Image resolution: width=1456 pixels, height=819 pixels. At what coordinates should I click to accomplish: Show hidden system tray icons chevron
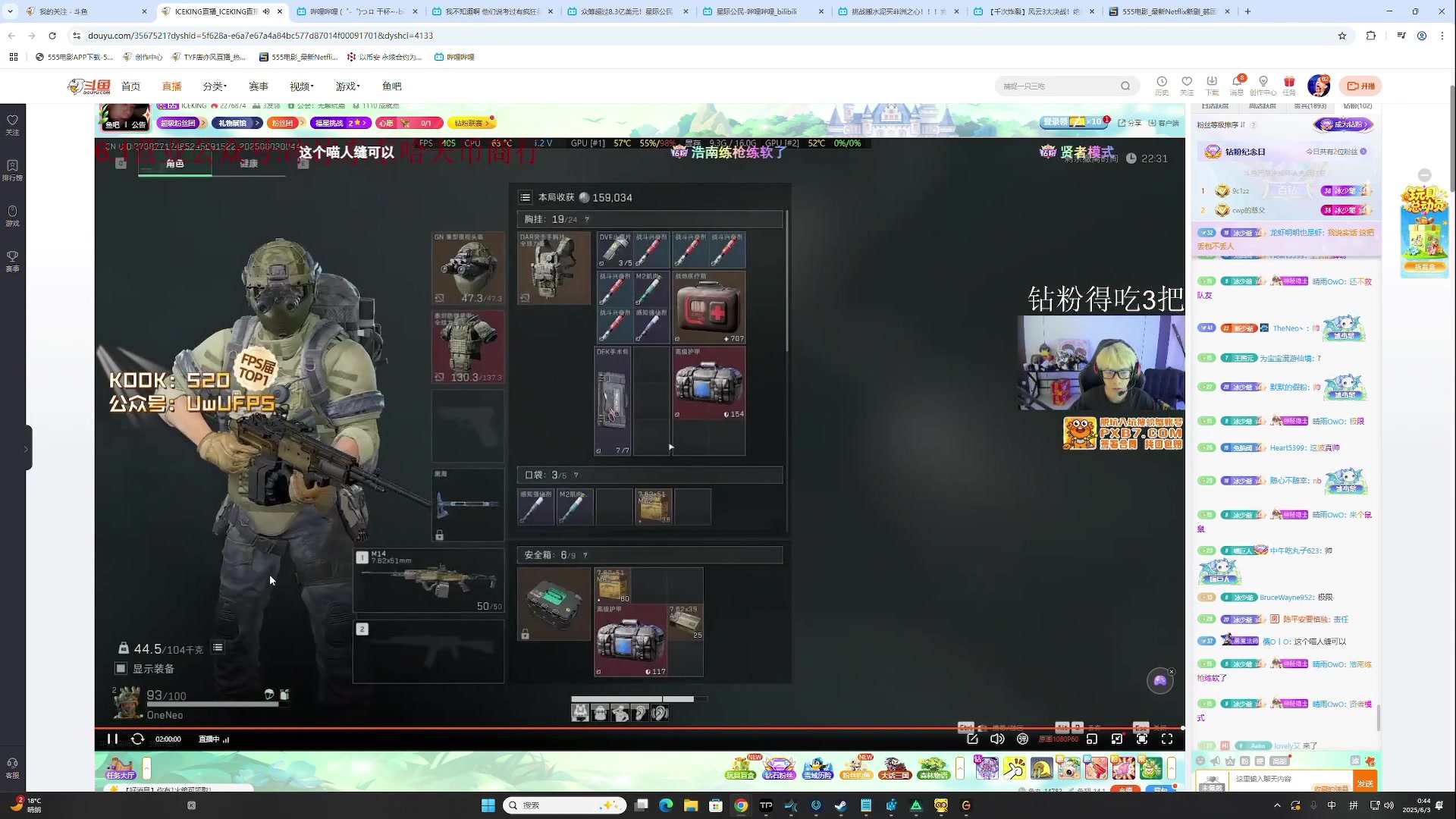point(1277,805)
